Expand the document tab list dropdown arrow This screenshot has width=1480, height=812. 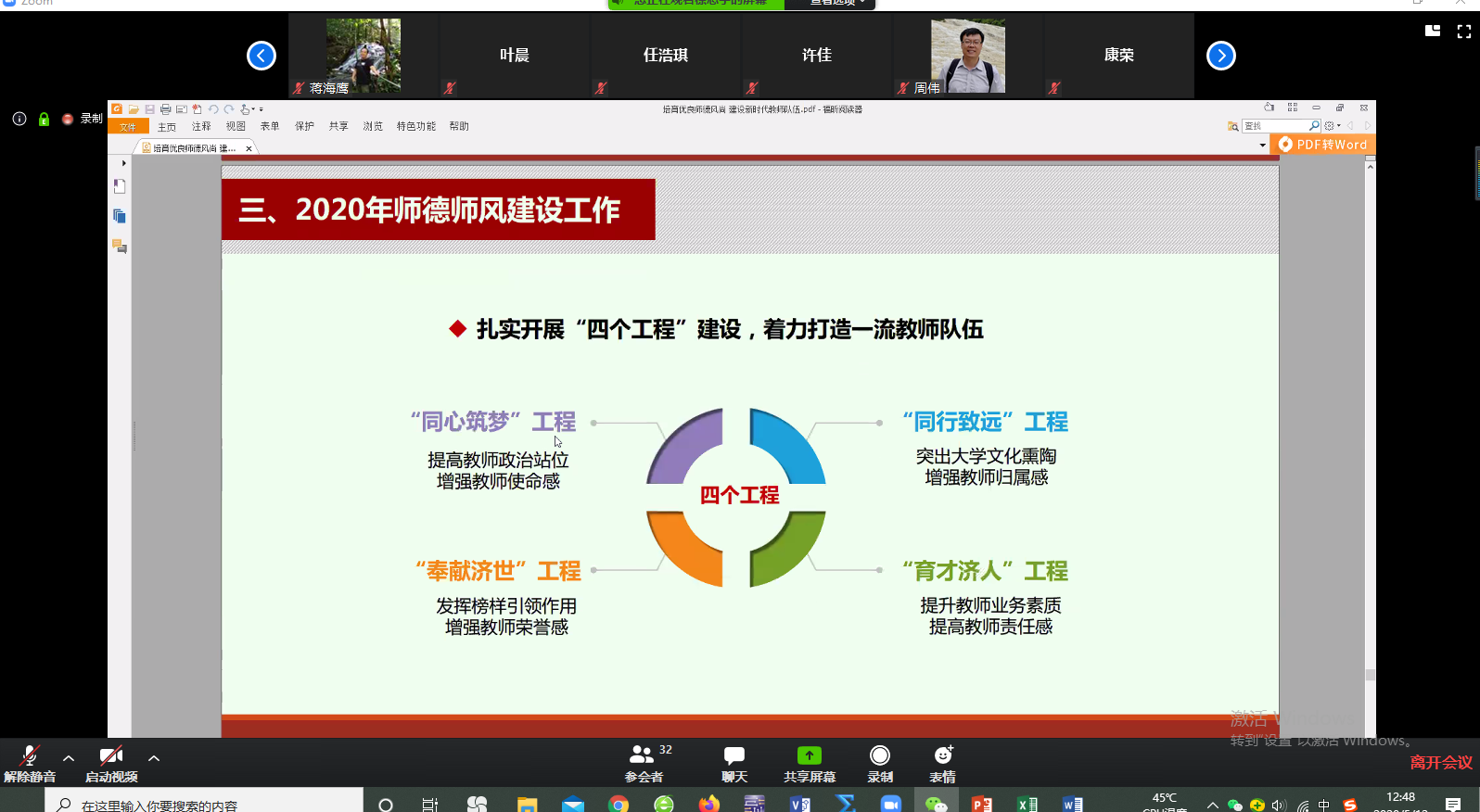click(1262, 146)
